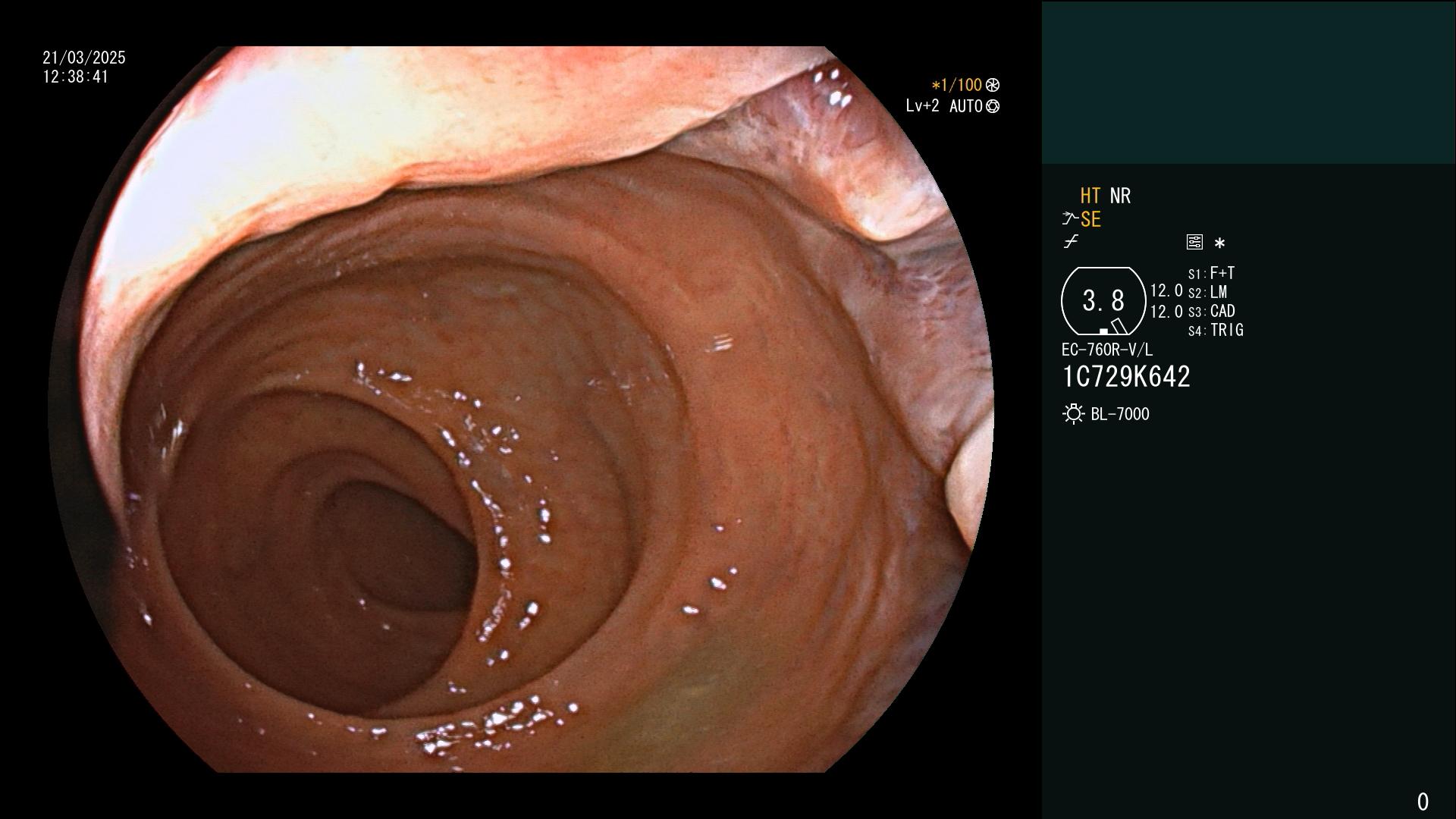Click the scope model EC-760R-V/L

tap(1106, 350)
